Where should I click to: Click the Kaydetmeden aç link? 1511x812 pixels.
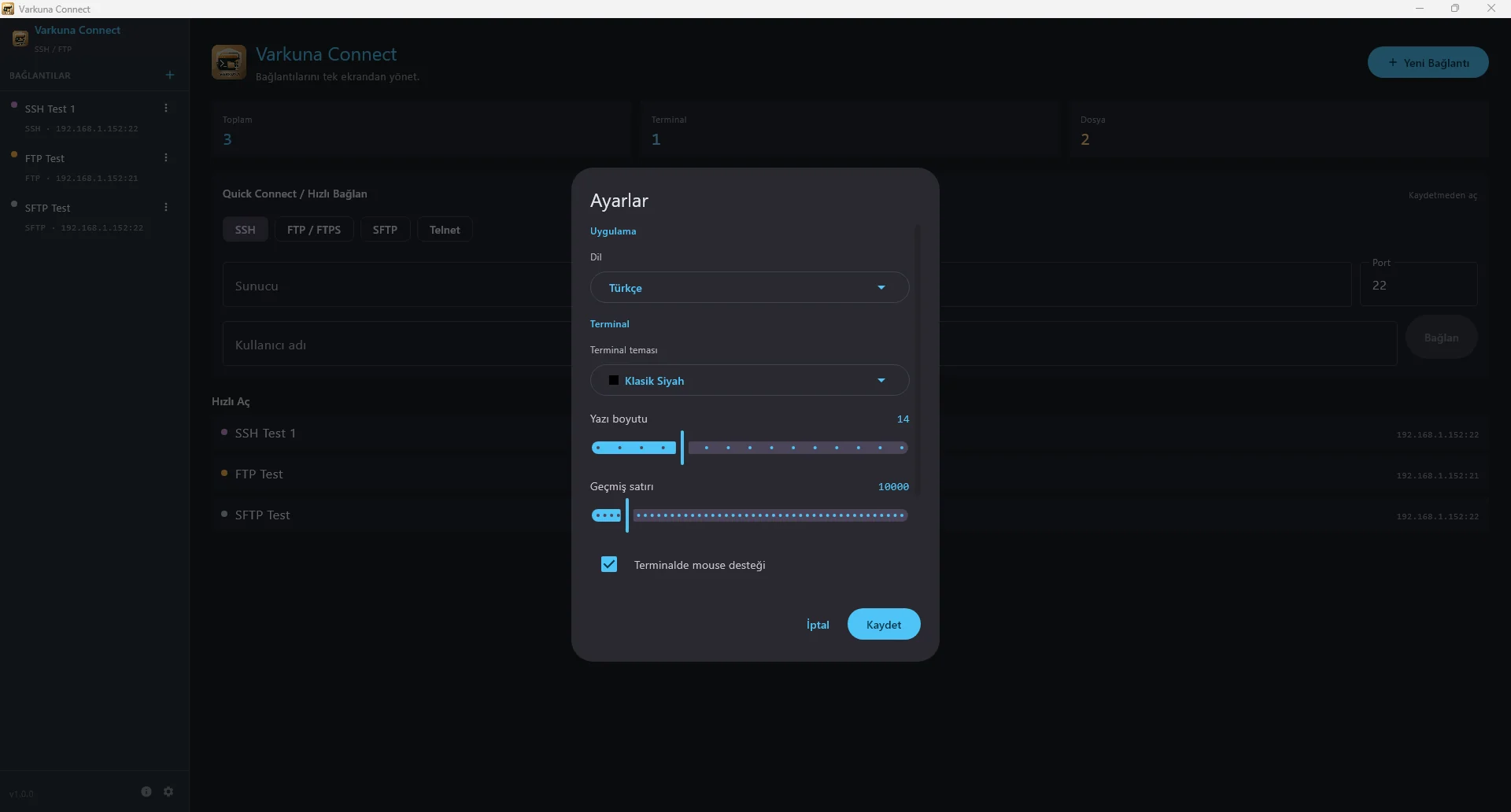[x=1443, y=195]
